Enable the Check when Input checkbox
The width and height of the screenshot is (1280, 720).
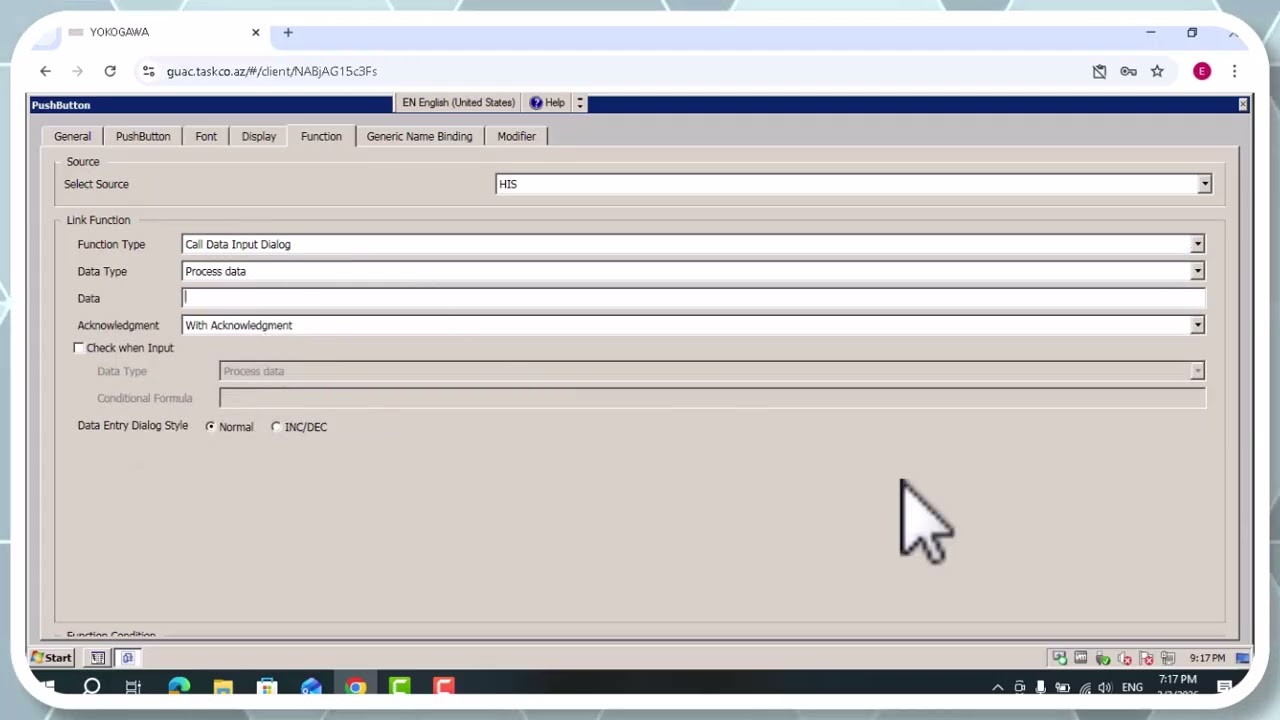(79, 348)
